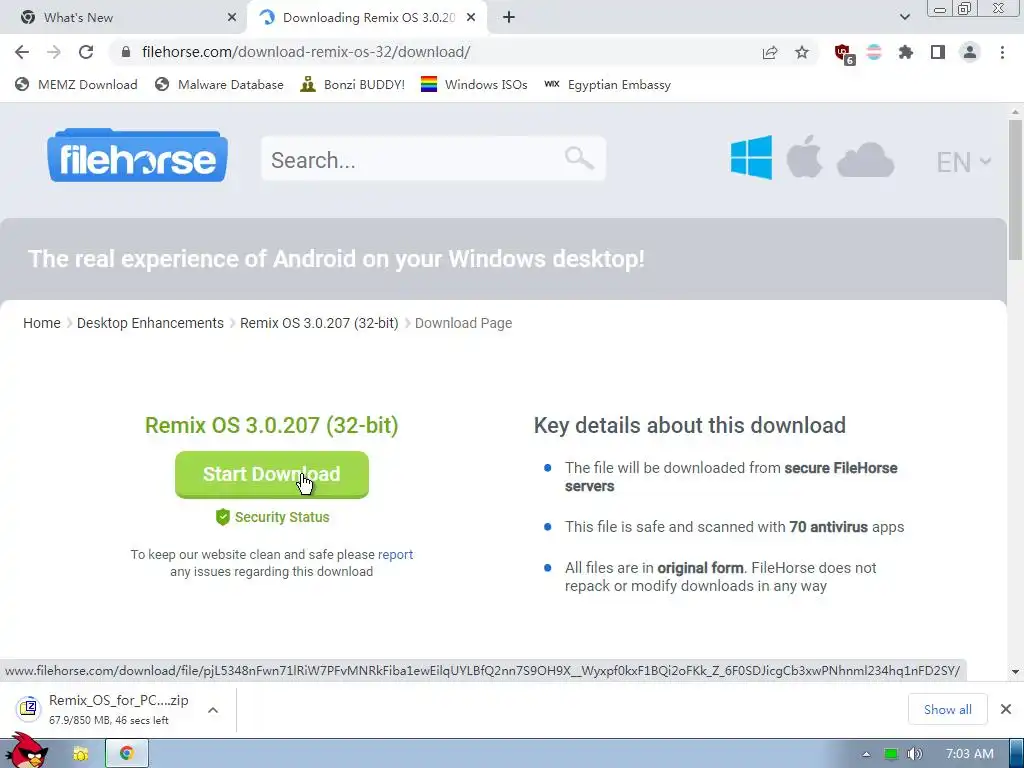Click Show all downloads

(x=948, y=709)
